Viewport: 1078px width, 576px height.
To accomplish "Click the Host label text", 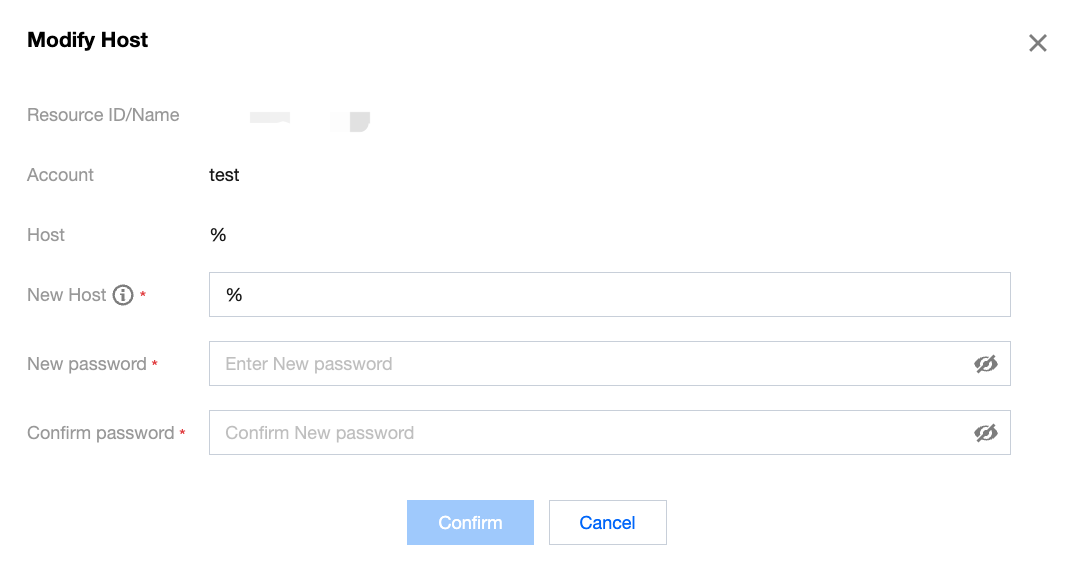I will (46, 235).
